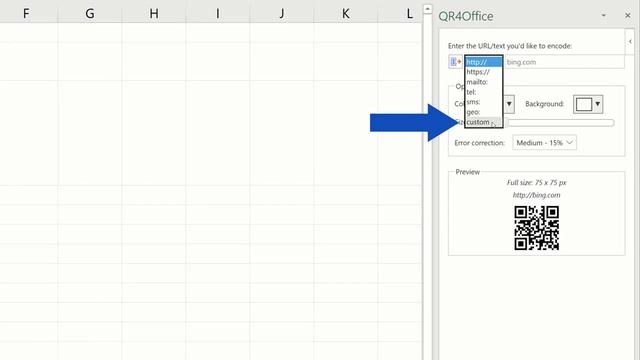The width and height of the screenshot is (640, 360).
Task: Pick the mailto: protocol option
Action: pos(484,82)
